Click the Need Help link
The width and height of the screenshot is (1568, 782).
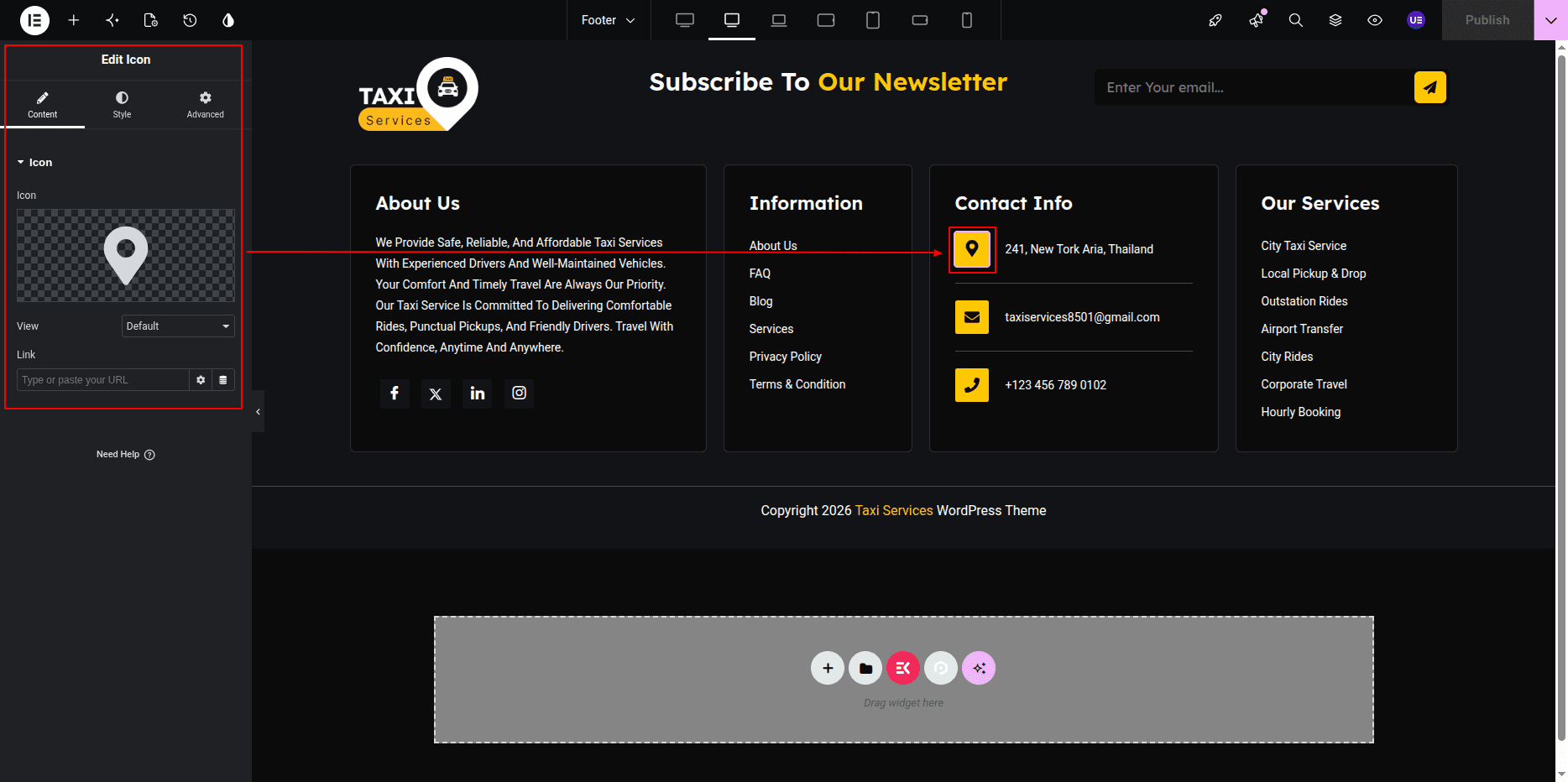[x=126, y=455]
